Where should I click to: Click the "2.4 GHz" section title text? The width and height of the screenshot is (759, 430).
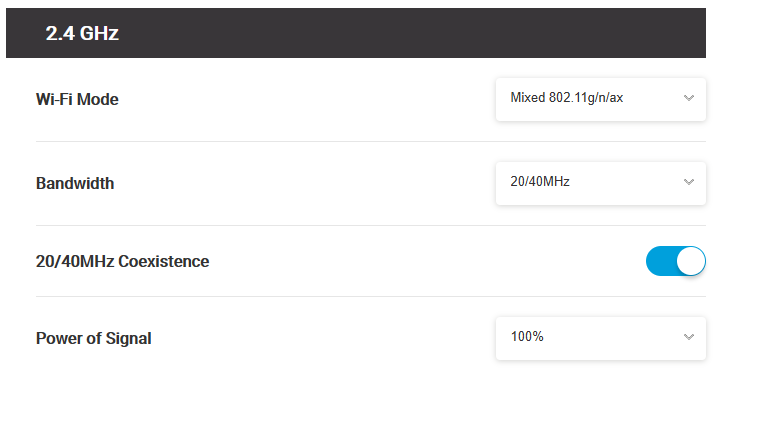pyautogui.click(x=82, y=34)
